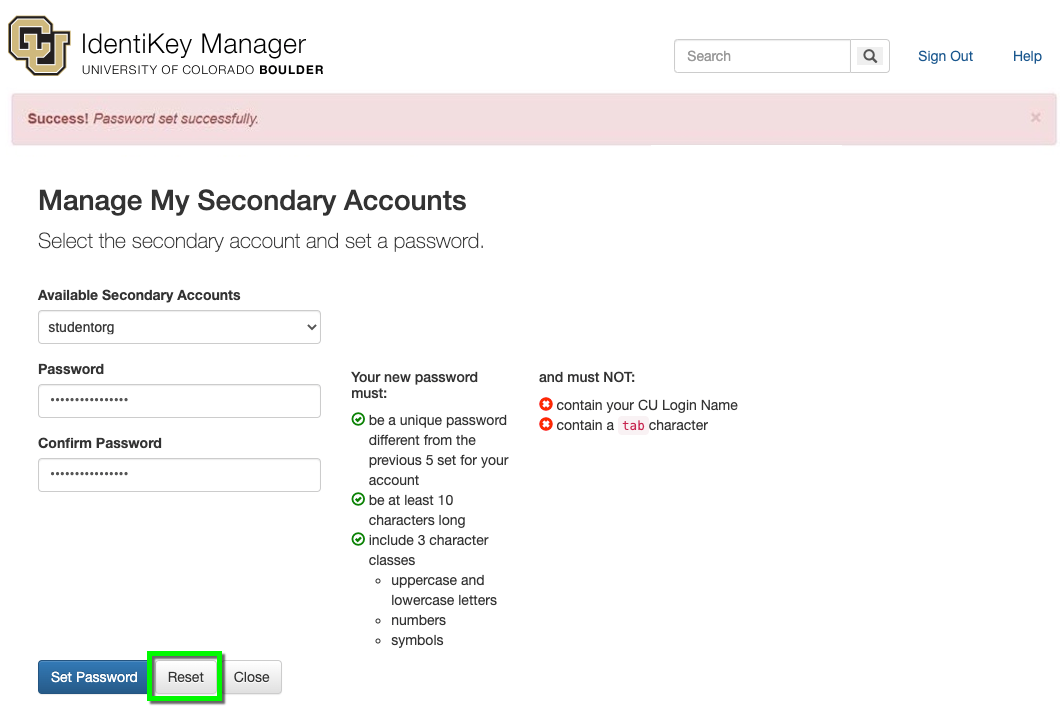Click the IdentiKey Manager title text
This screenshot has width=1060, height=715.
click(x=193, y=45)
